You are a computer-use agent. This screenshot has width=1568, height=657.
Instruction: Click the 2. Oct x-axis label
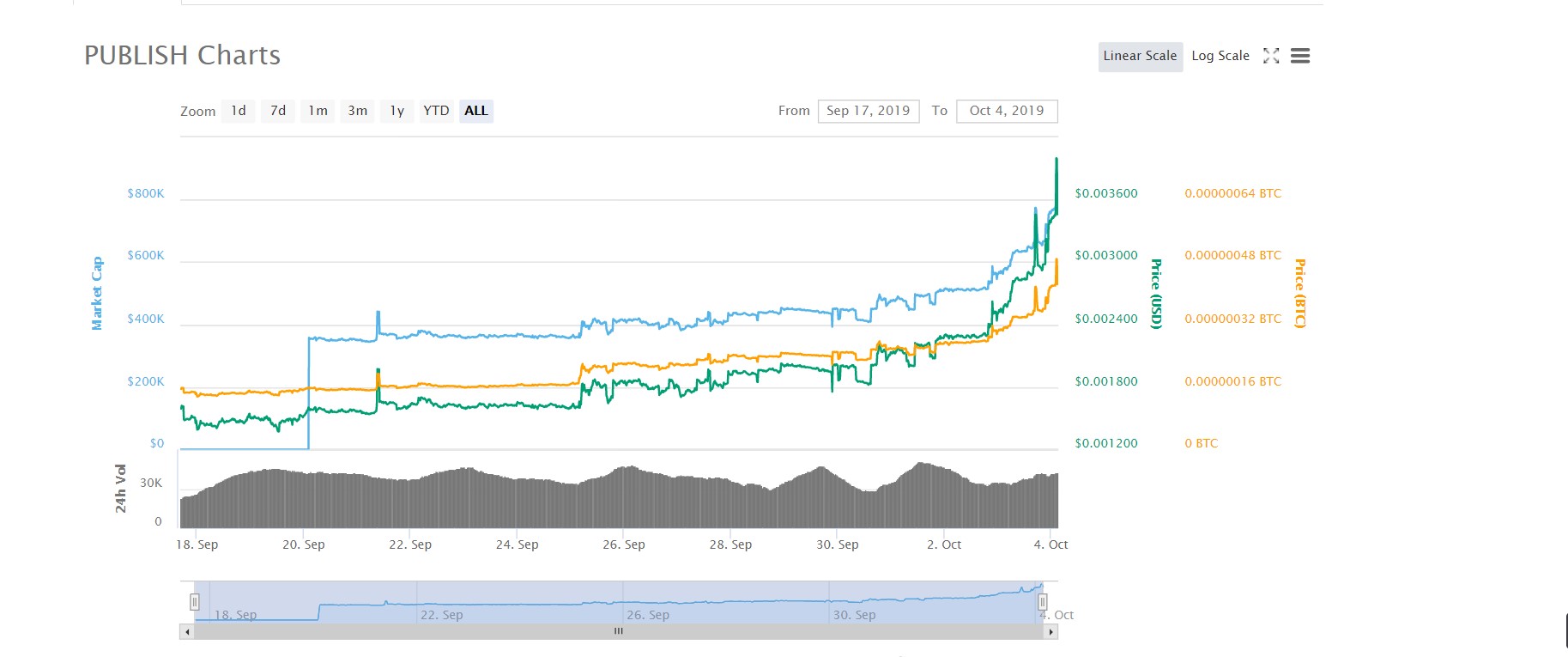click(x=944, y=544)
